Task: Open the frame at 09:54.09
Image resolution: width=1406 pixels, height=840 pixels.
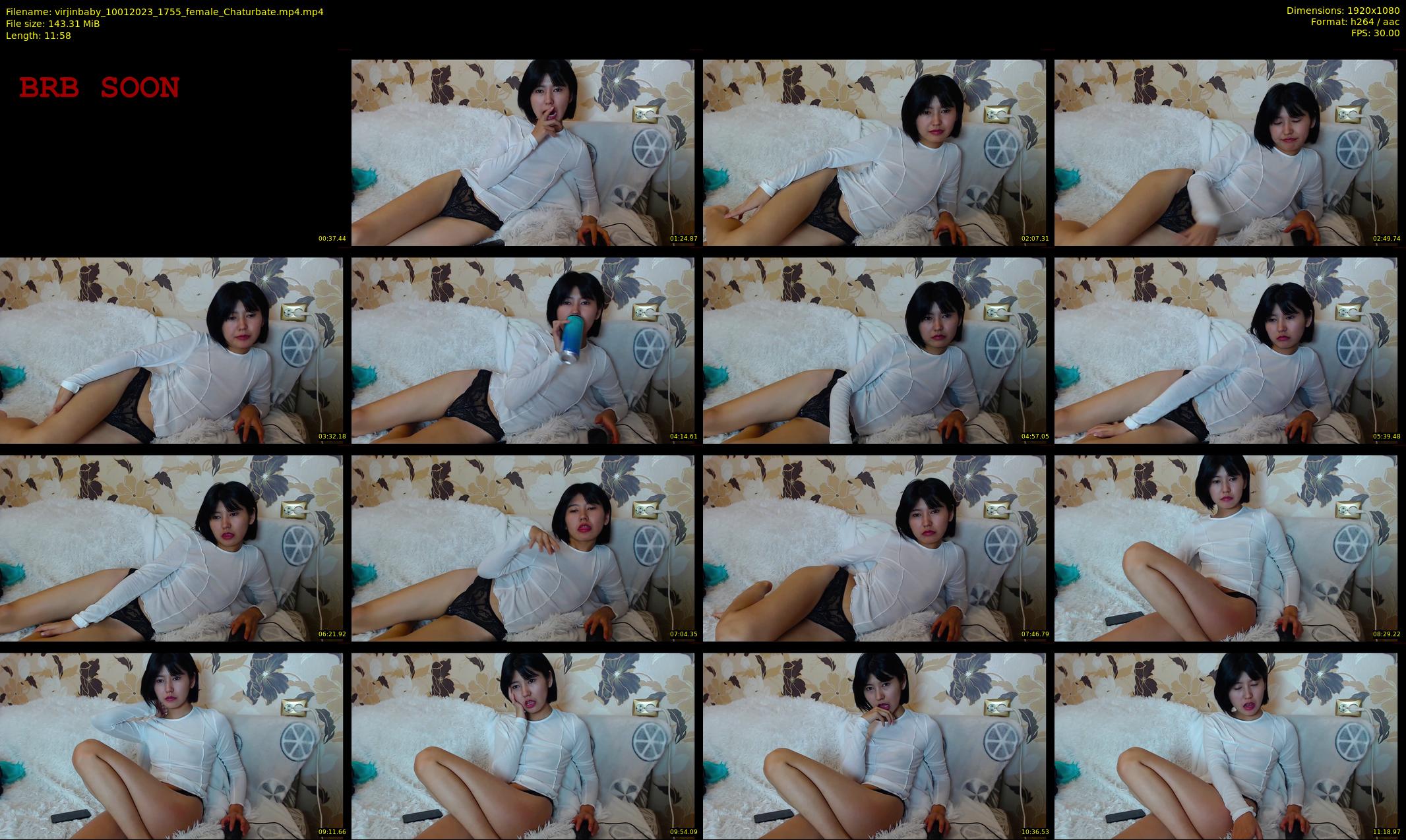Action: 522,745
